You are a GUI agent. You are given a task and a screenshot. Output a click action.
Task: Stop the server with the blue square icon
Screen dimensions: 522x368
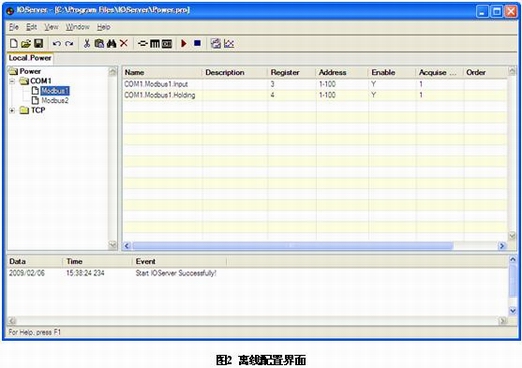[197, 43]
